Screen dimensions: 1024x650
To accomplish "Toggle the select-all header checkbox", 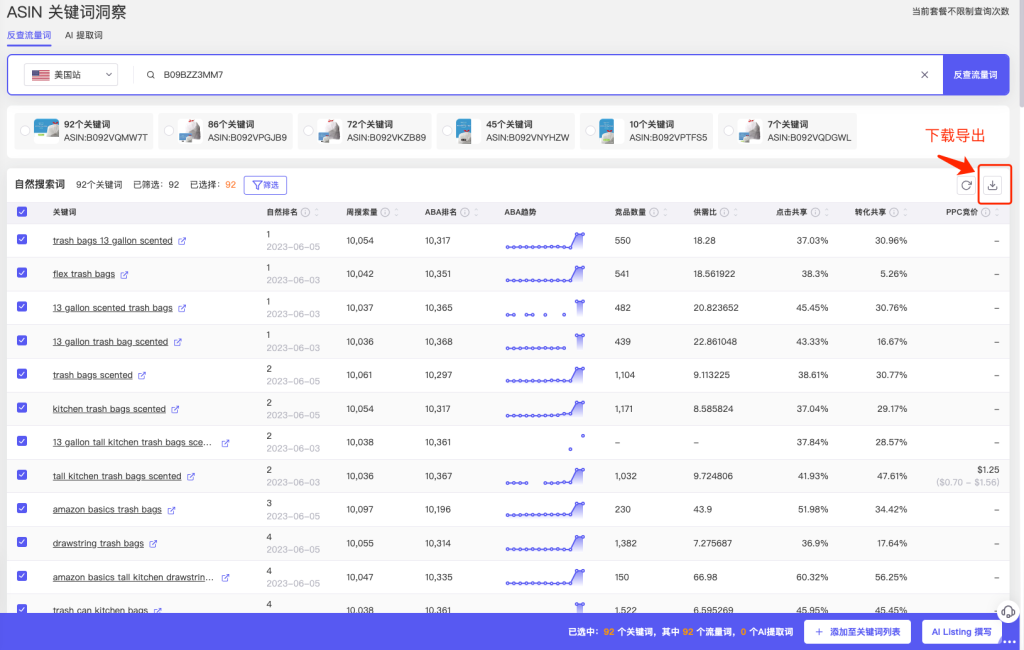I will 22,212.
